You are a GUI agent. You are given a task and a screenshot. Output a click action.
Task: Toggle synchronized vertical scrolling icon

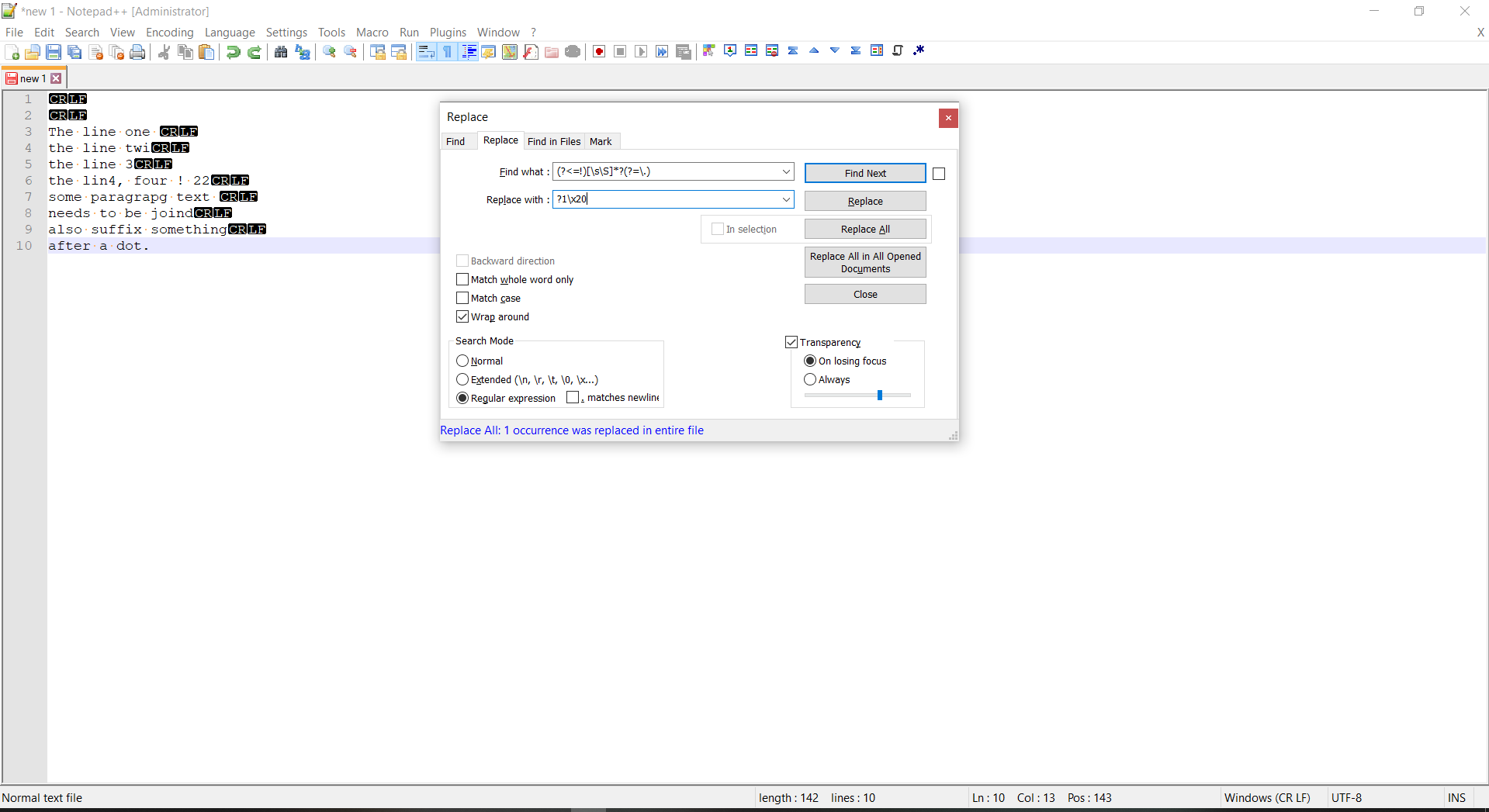[x=377, y=52]
